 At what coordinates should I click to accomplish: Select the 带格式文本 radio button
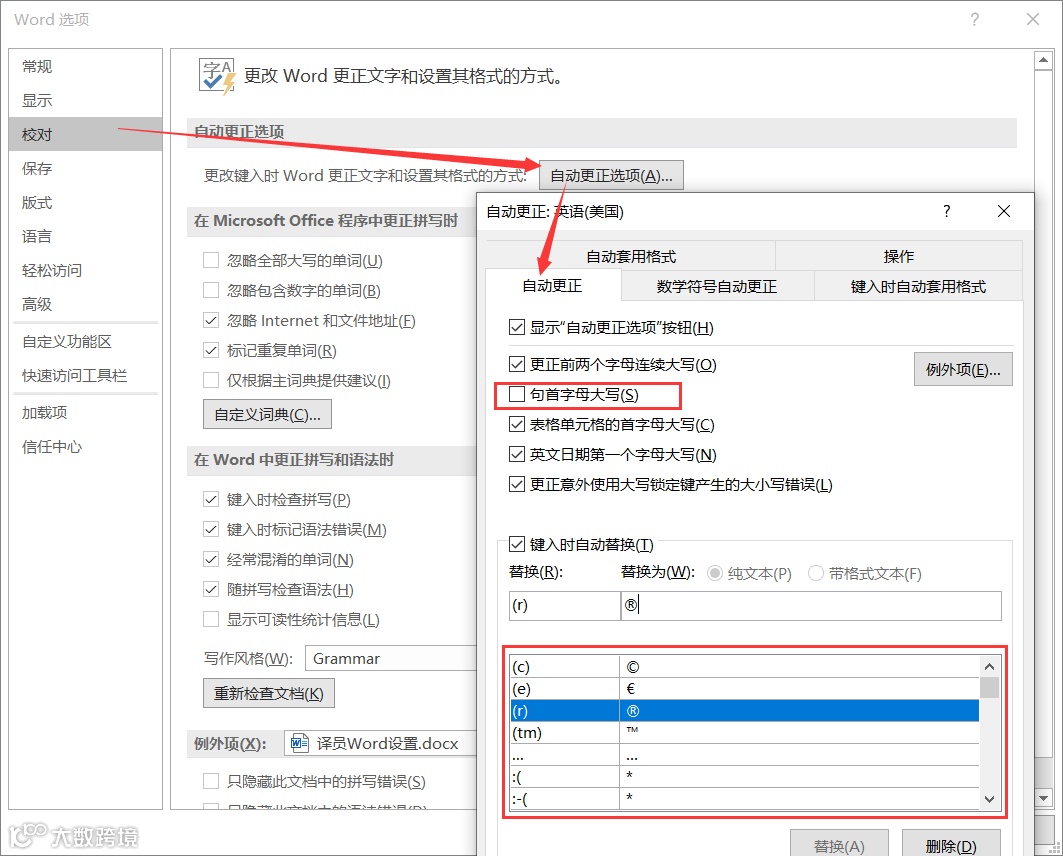pos(816,573)
